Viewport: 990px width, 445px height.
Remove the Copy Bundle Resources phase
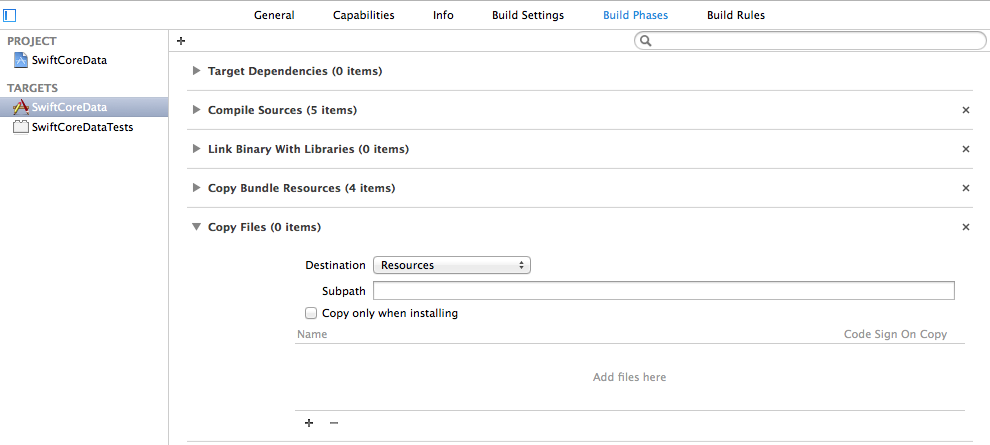click(966, 188)
